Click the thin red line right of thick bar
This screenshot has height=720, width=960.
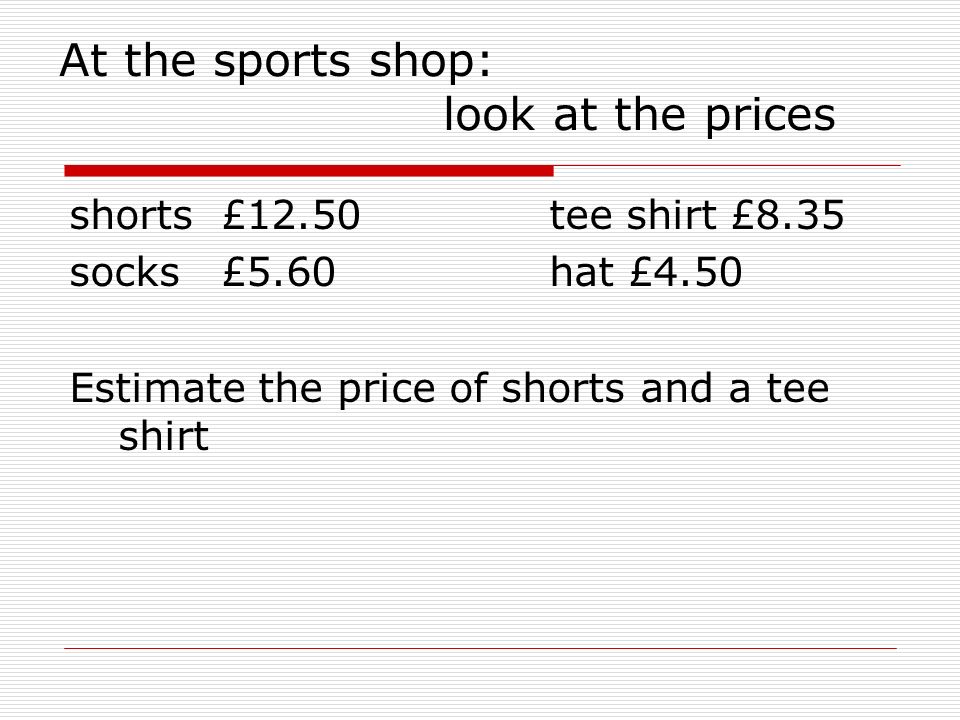pos(727,165)
